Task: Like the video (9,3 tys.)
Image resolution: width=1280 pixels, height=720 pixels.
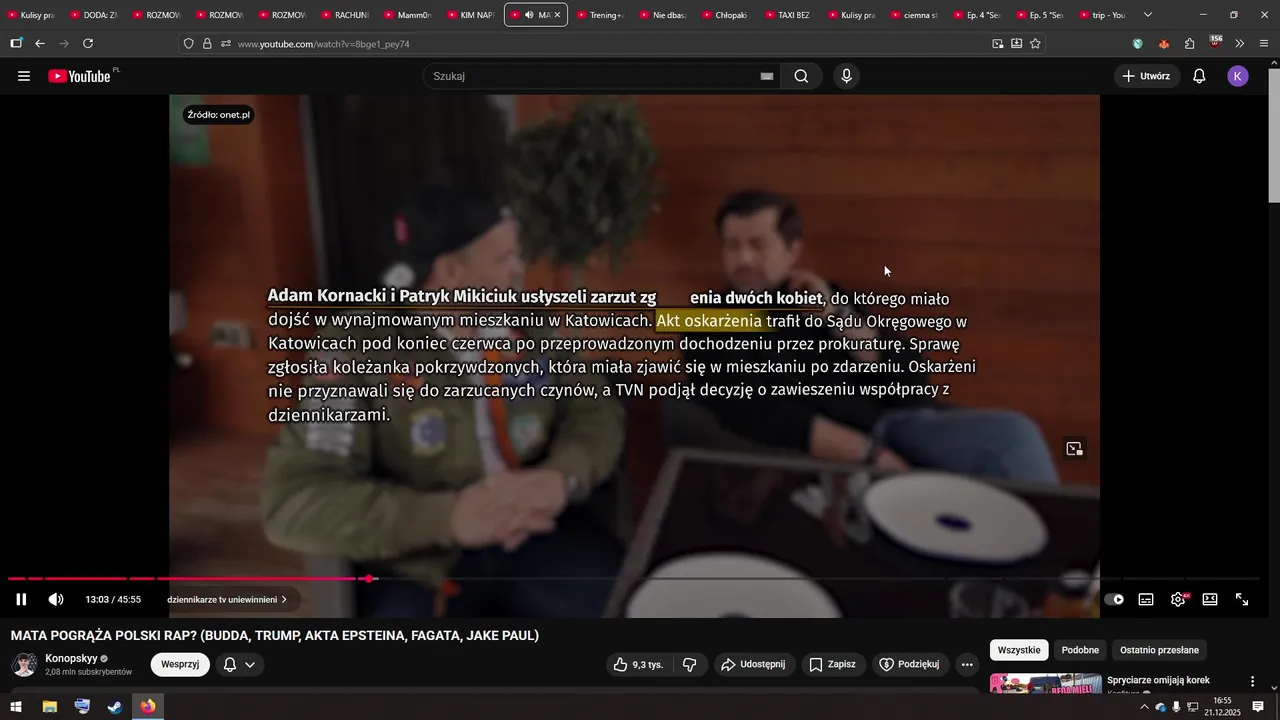Action: click(x=638, y=664)
